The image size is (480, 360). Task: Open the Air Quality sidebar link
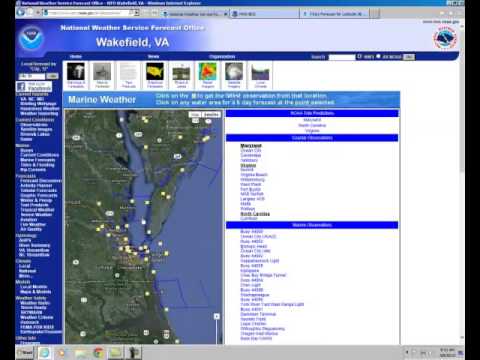click(31, 229)
